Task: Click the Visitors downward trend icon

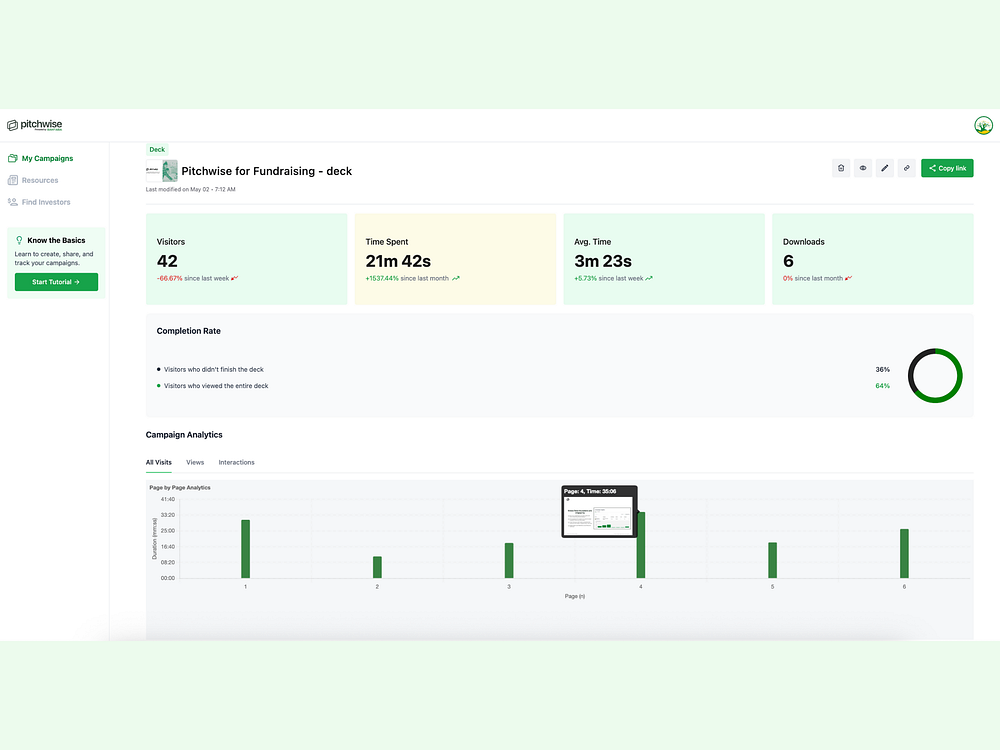Action: click(235, 278)
